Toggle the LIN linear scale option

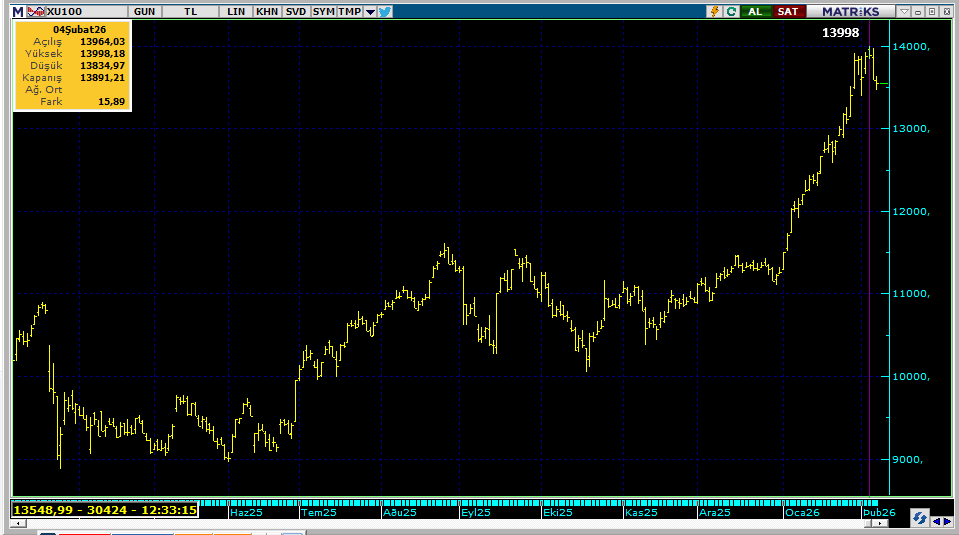coord(236,11)
